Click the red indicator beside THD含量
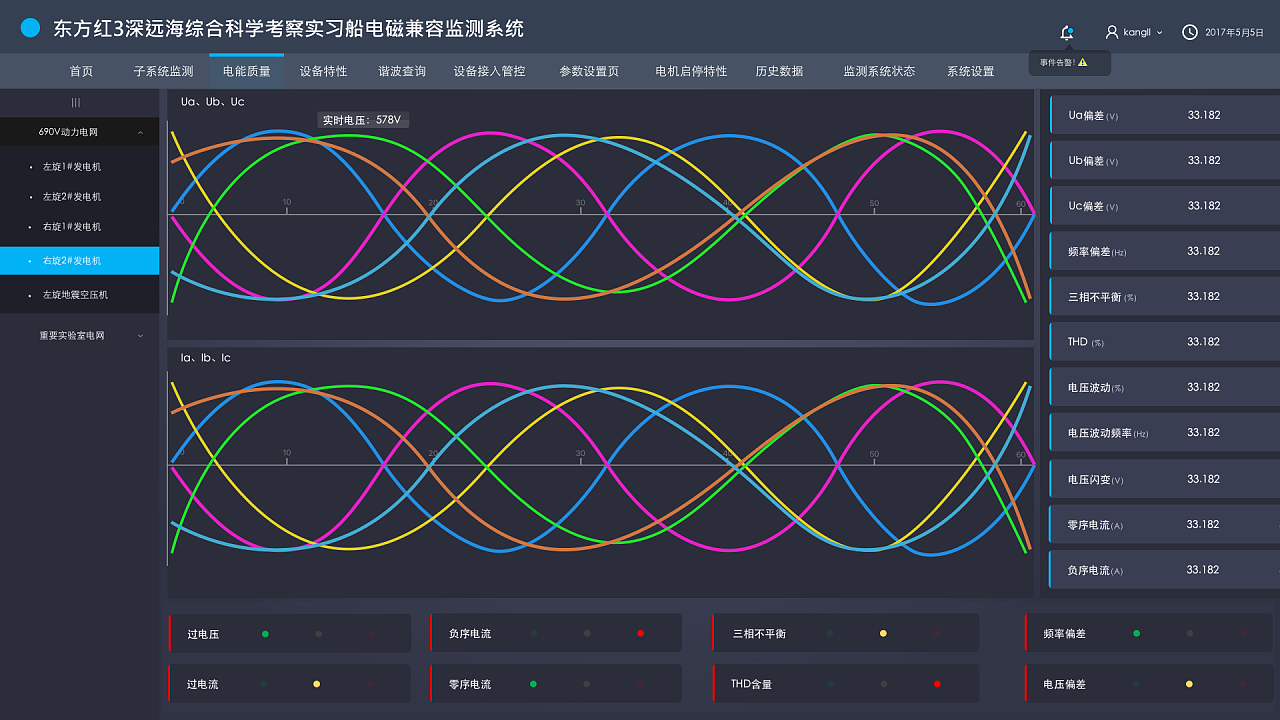 (937, 683)
